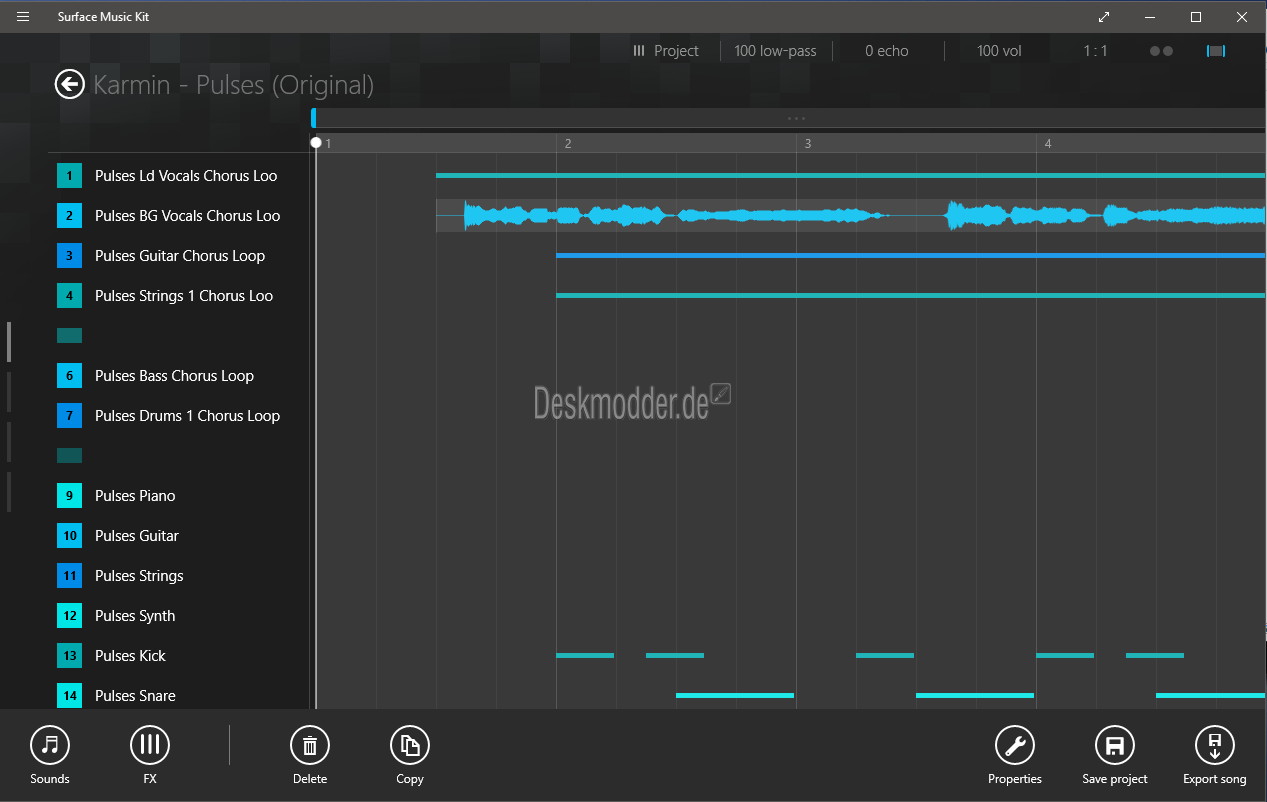Screen dimensions: 1267x802
Task: Select the Pulses Strings 1 Chorus Loo track
Action: tap(184, 296)
